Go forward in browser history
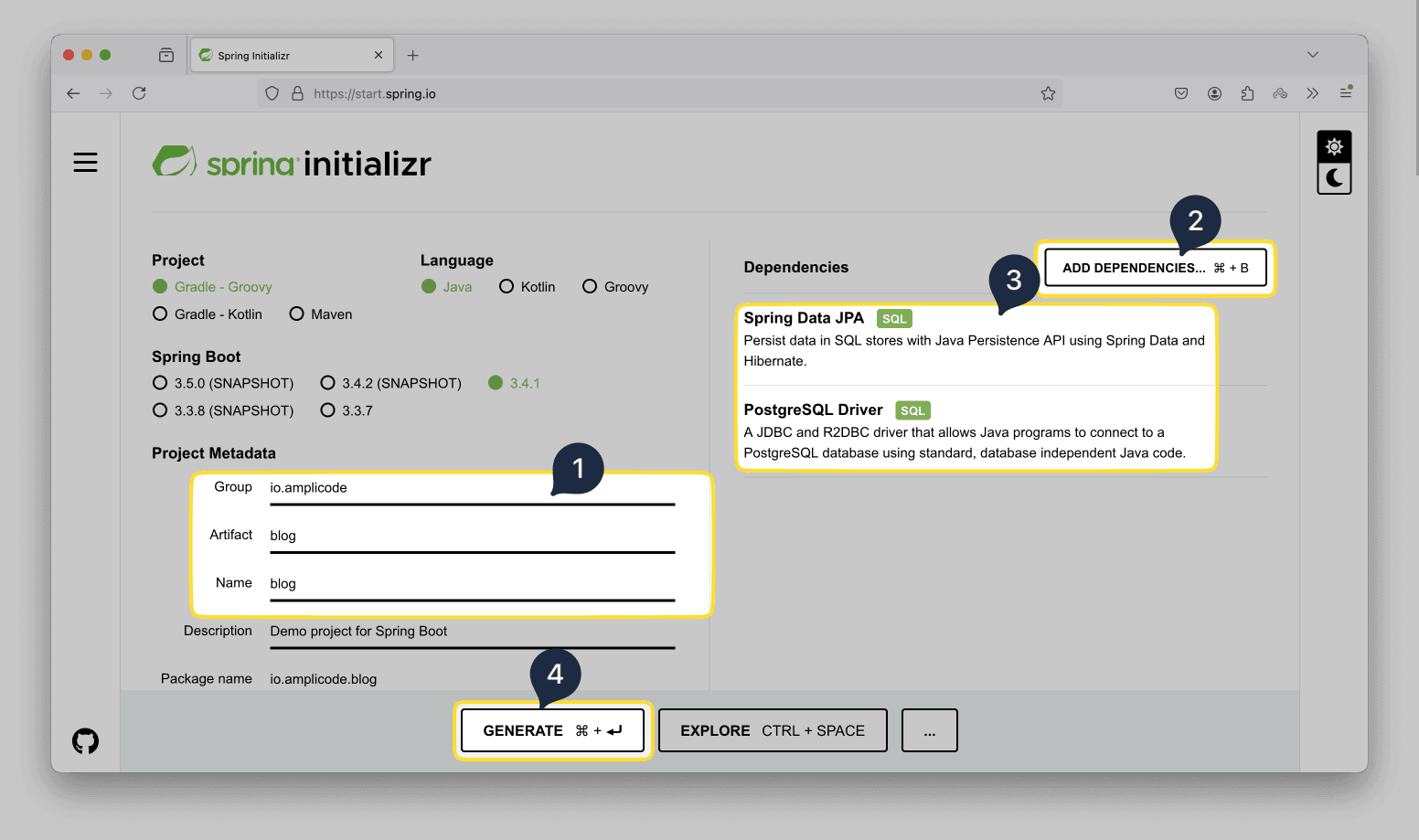1419x840 pixels. [106, 93]
